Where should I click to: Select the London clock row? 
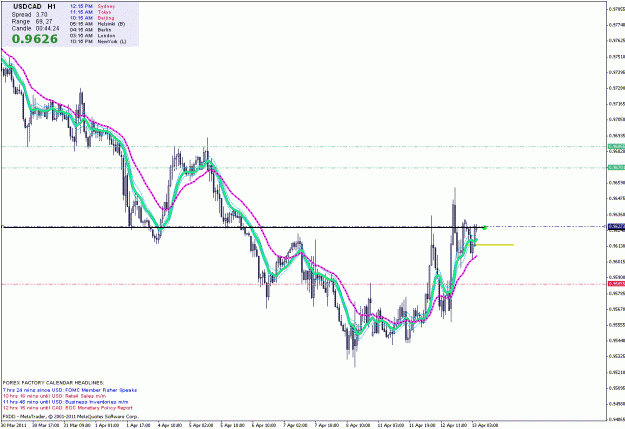coord(92,35)
